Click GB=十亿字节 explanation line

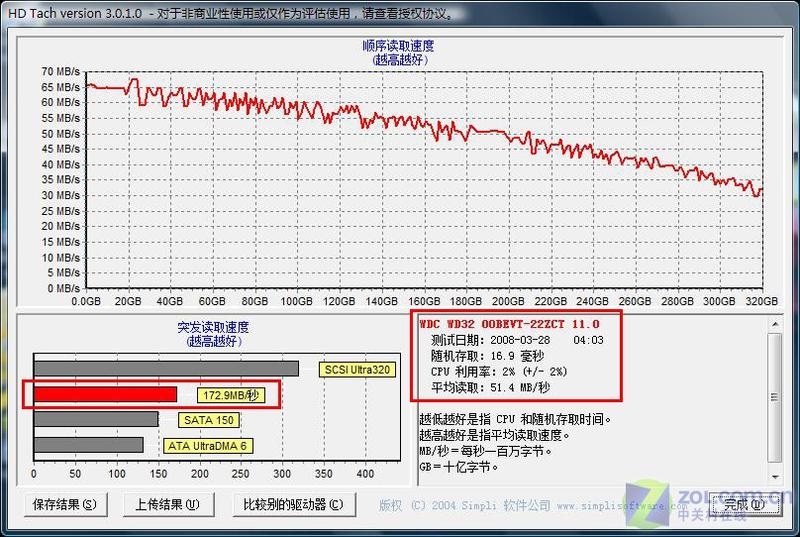click(459, 467)
